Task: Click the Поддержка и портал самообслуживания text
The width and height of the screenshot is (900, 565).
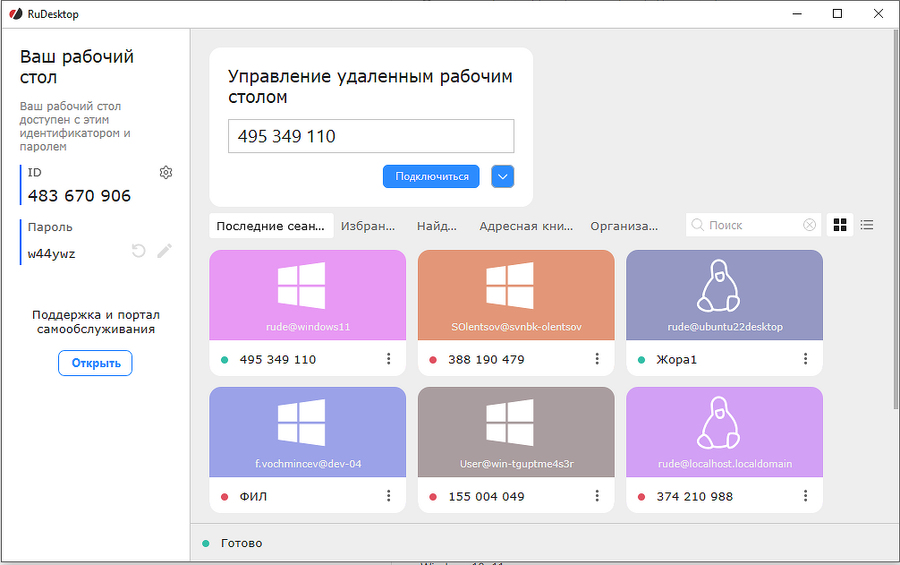Action: [96, 322]
